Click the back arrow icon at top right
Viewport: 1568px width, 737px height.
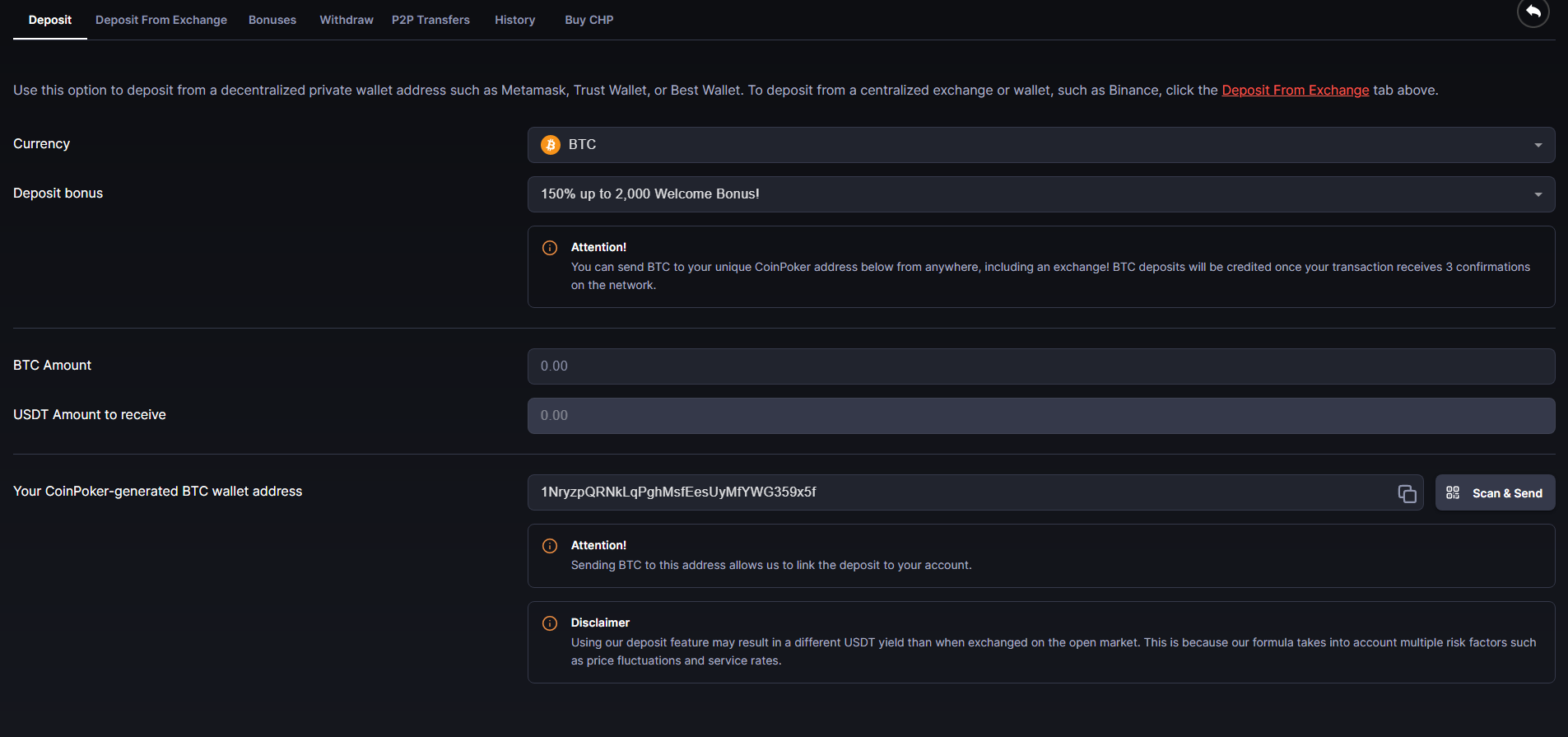point(1532,13)
